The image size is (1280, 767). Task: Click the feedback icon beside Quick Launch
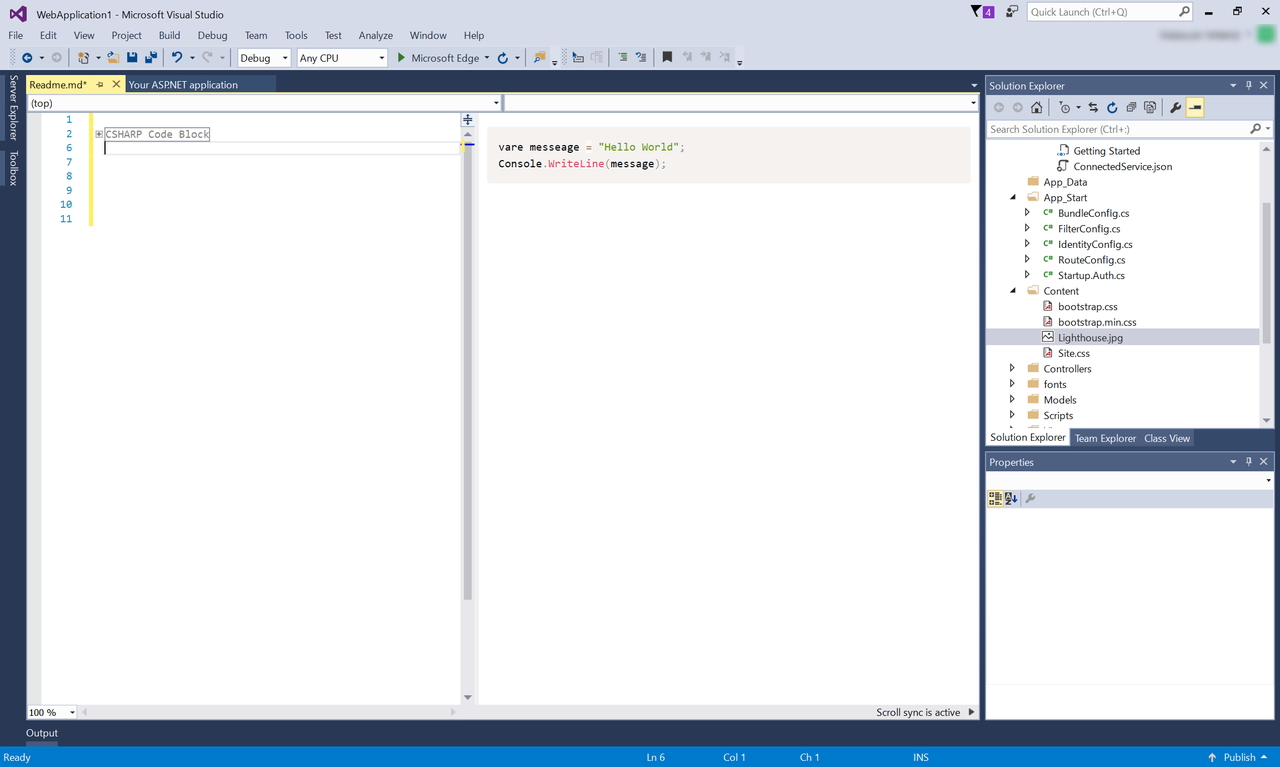1012,12
